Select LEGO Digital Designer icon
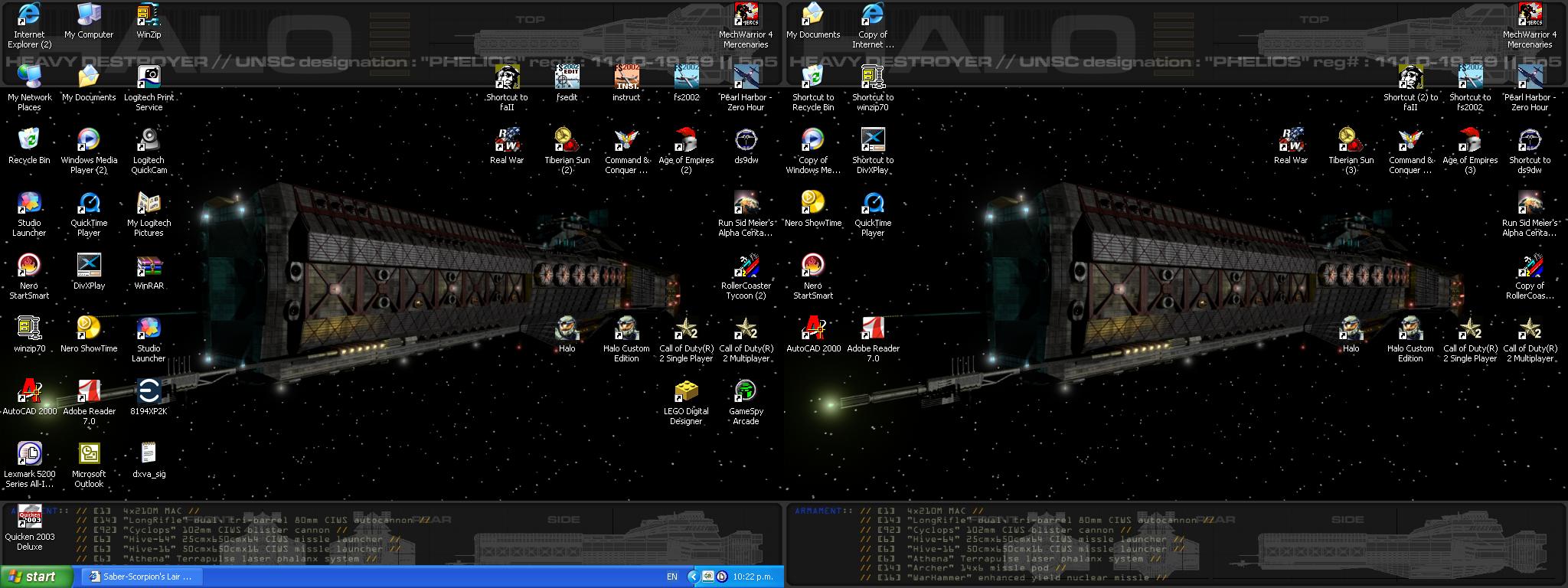Screen dimensions: 1568x588 [x=686, y=402]
